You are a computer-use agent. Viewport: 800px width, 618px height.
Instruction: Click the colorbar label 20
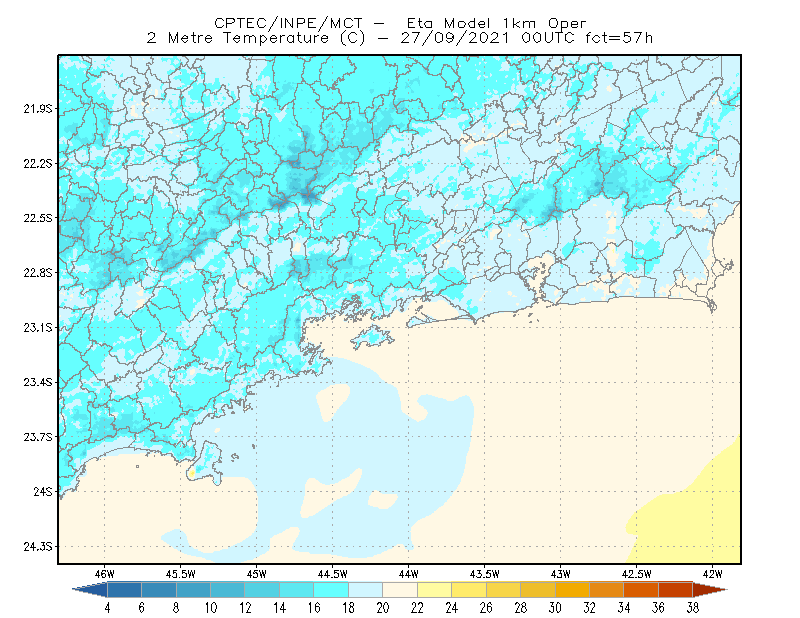[x=383, y=608]
